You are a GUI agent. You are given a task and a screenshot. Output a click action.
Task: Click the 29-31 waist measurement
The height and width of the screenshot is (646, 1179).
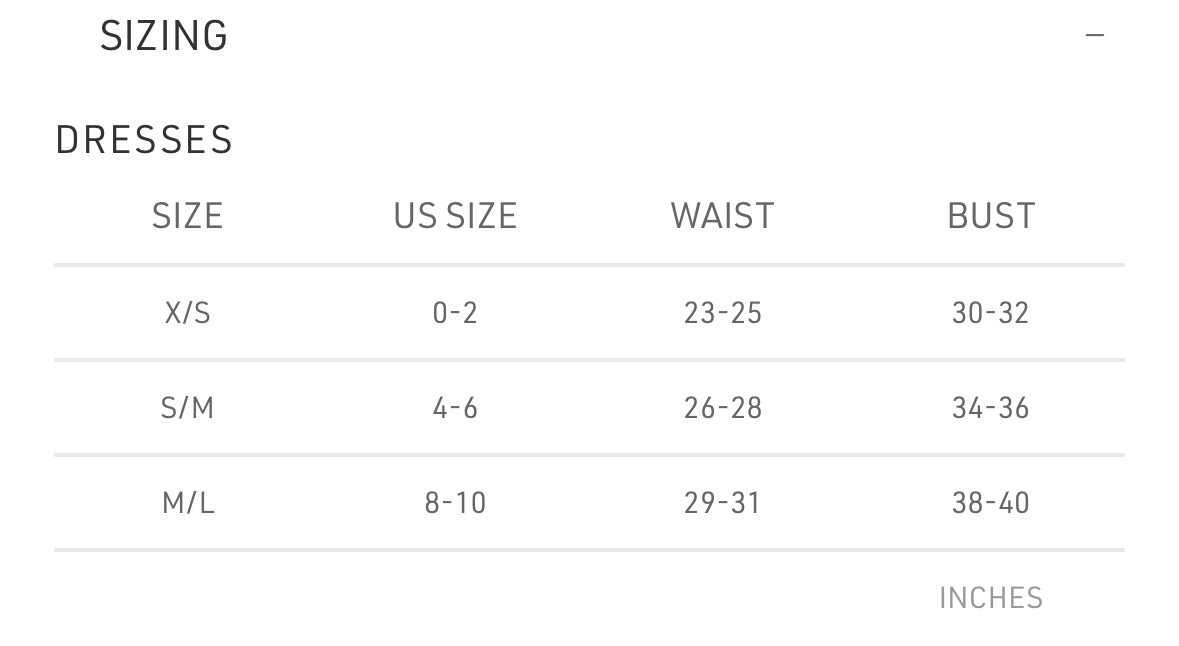722,502
